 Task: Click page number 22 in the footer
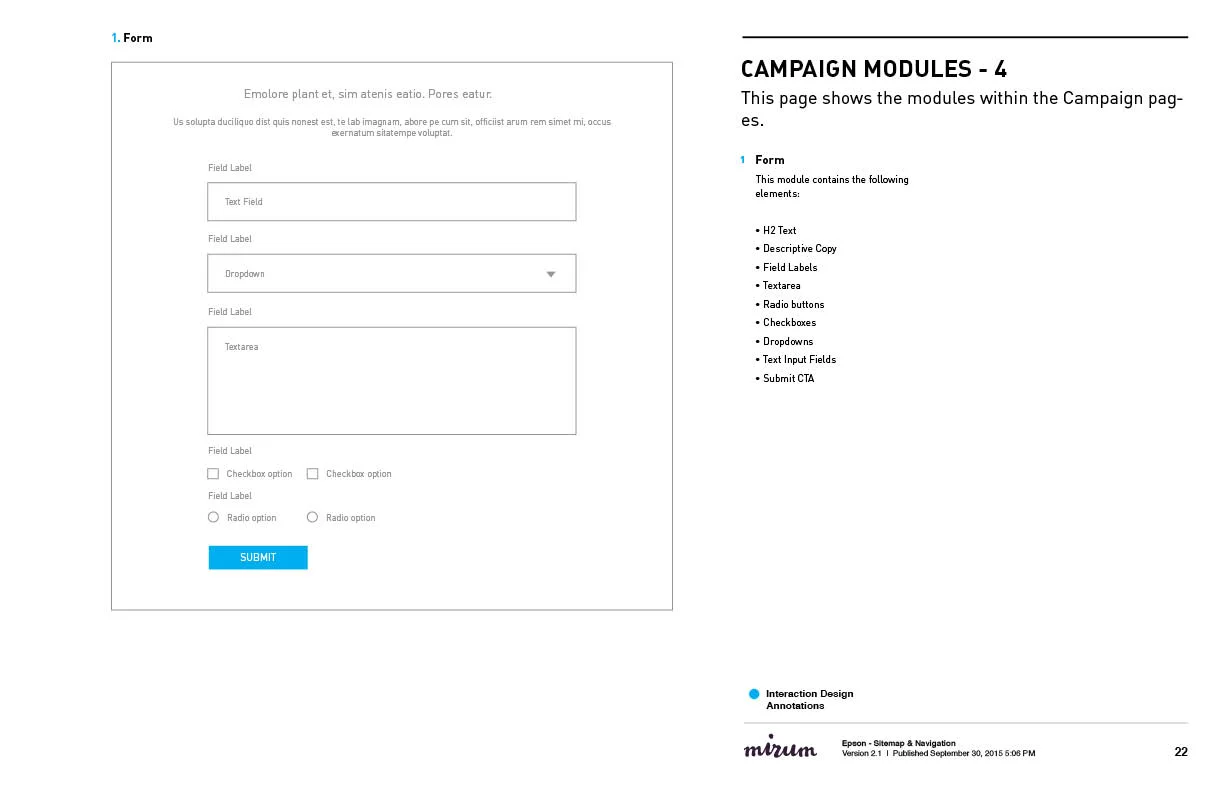point(1181,752)
